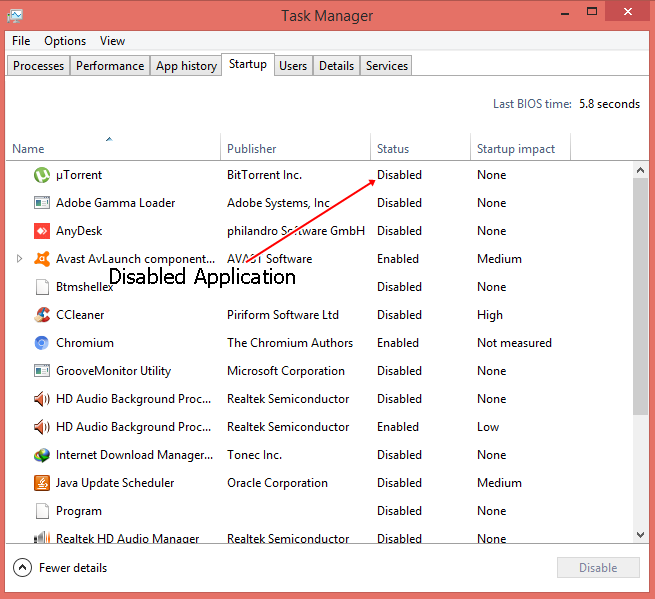Switch to the Users tab
Screen dimensions: 655x599
click(x=293, y=66)
